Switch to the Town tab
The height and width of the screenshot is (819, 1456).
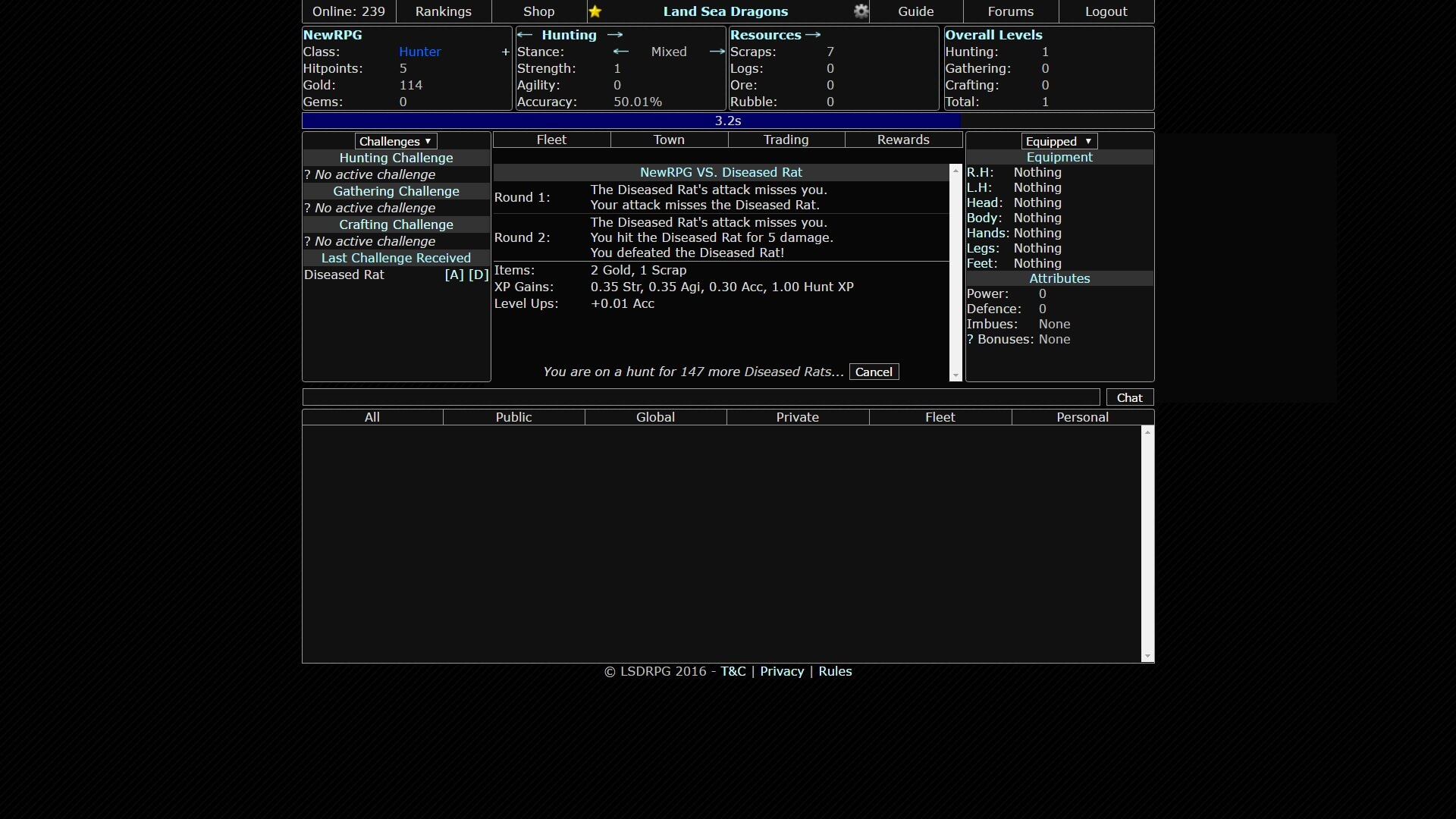(669, 140)
